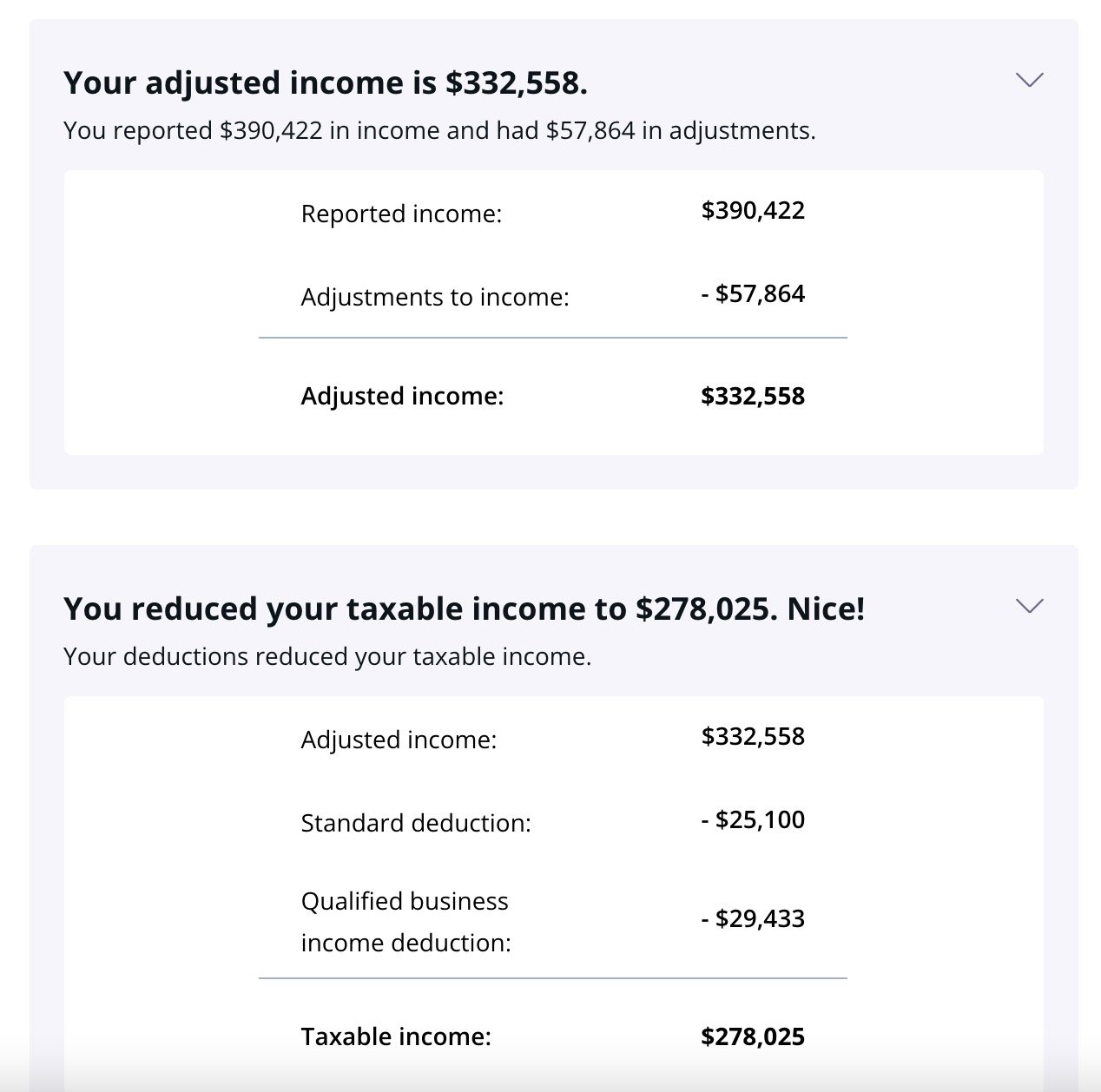Click the - $25,100 standard deduction amount

coord(753,820)
